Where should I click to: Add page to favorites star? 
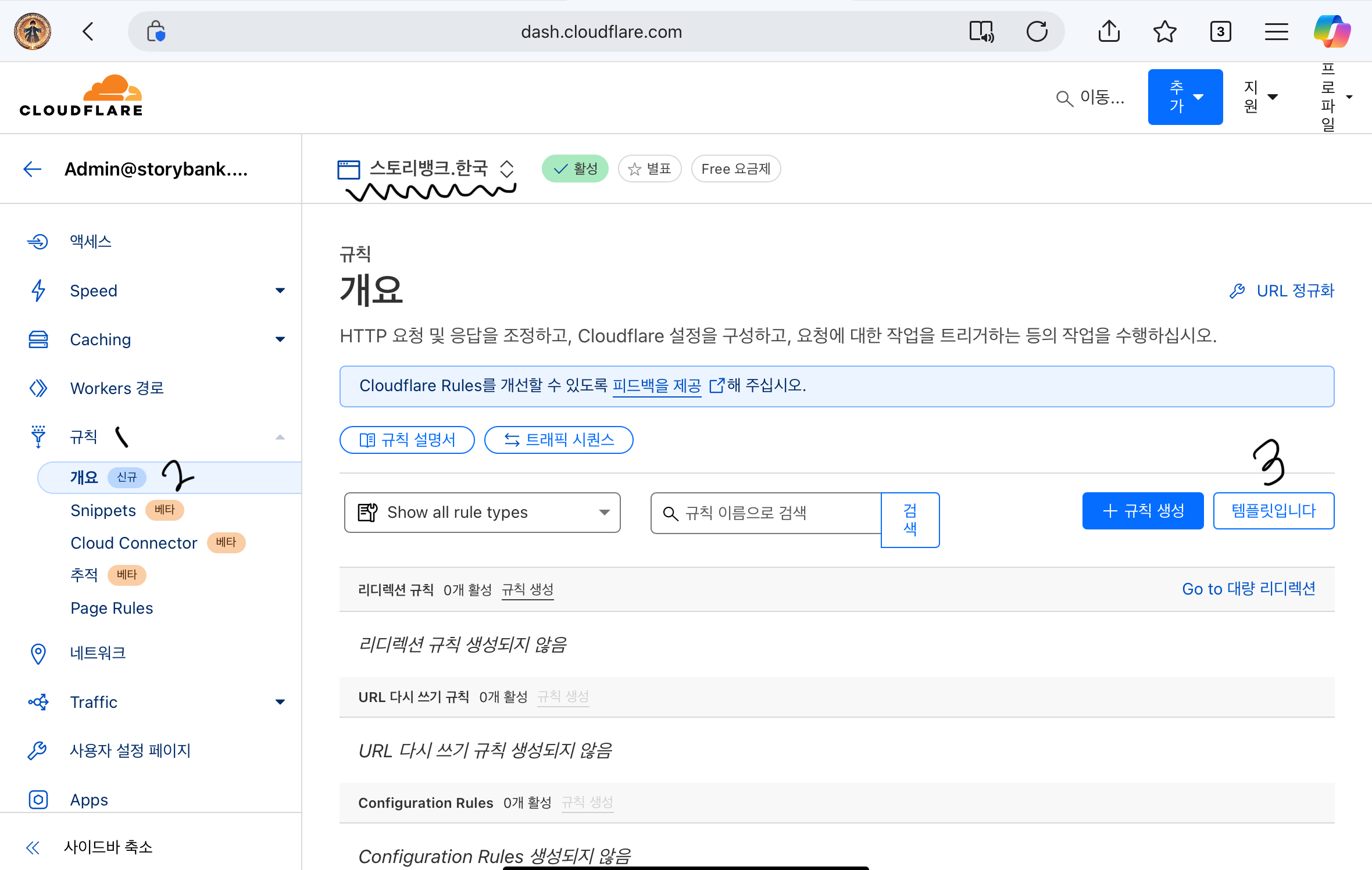pos(1164,31)
